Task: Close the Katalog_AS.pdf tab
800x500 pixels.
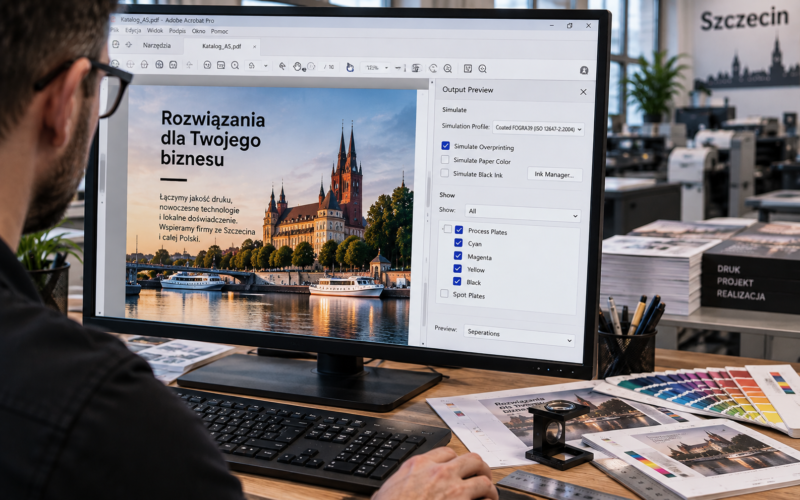Action: [254, 47]
